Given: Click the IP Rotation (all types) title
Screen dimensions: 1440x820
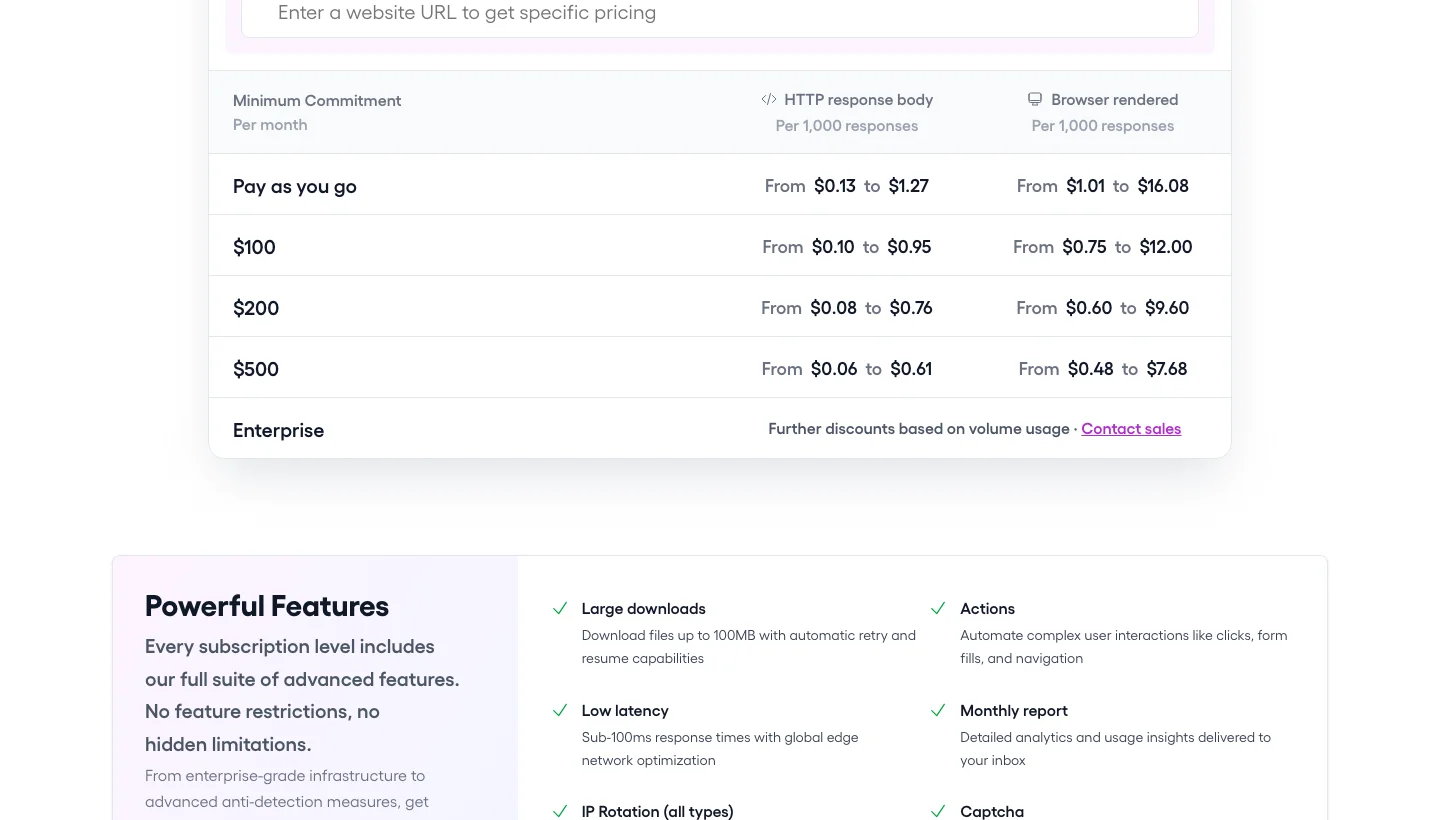Looking at the screenshot, I should [x=658, y=811].
